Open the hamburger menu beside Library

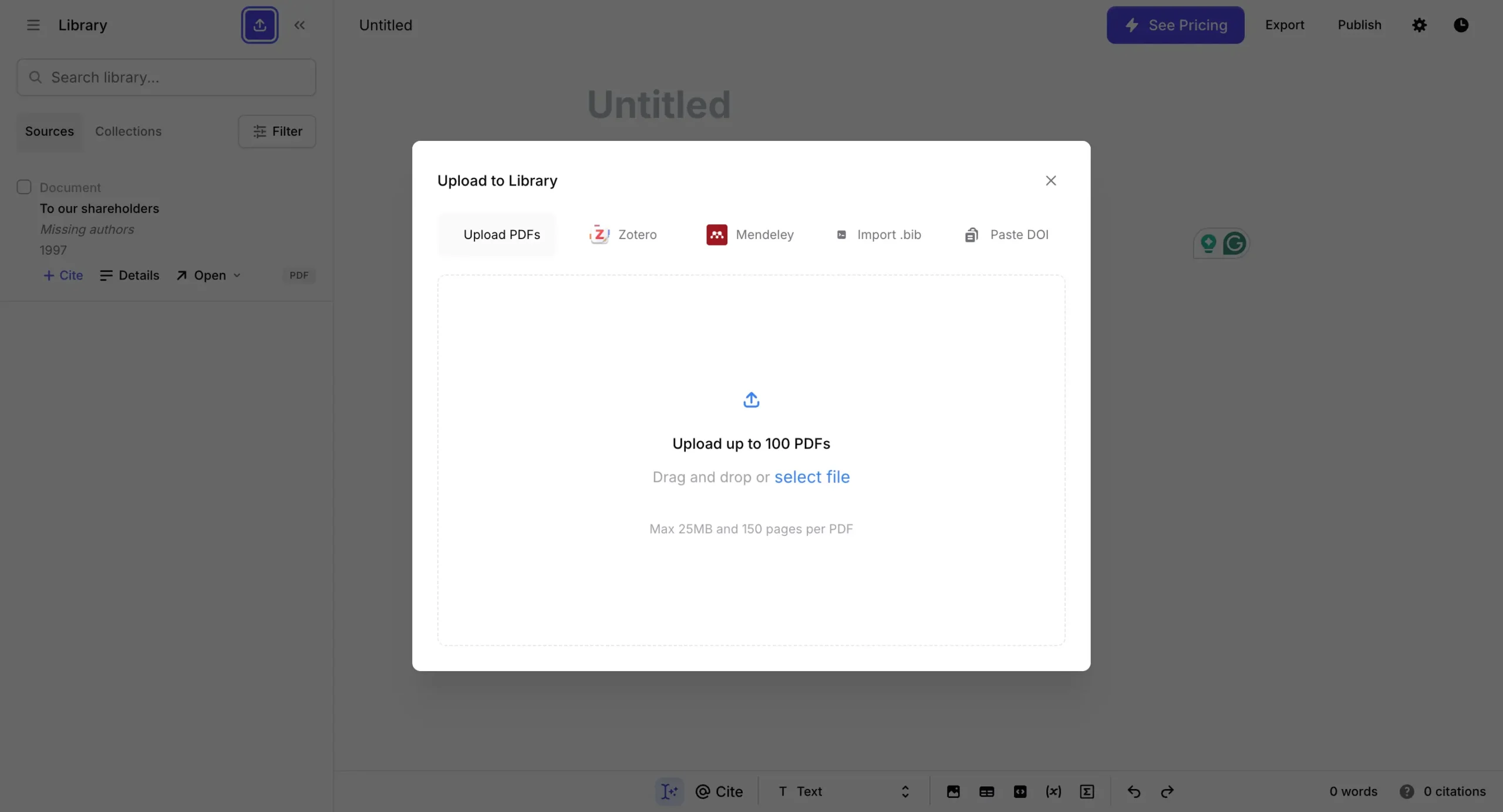[33, 25]
